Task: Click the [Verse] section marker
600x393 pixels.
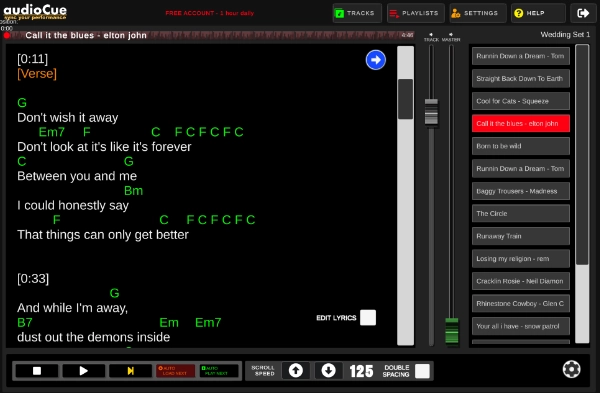Action: click(37, 73)
